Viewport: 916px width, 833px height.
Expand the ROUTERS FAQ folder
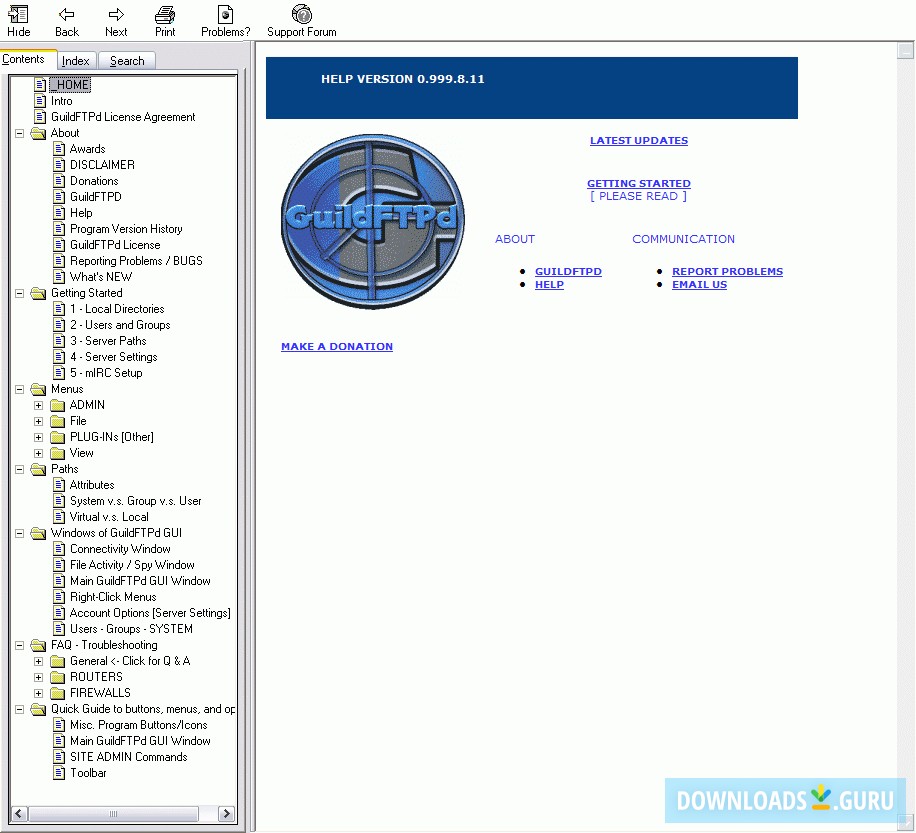[39, 677]
